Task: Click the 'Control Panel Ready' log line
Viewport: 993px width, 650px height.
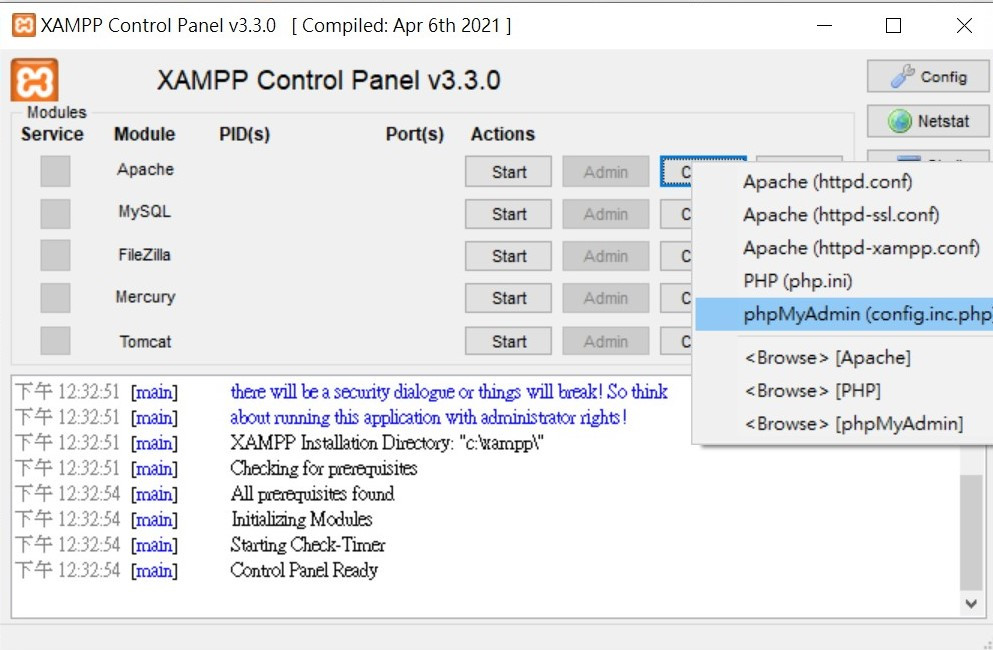Action: [304, 570]
